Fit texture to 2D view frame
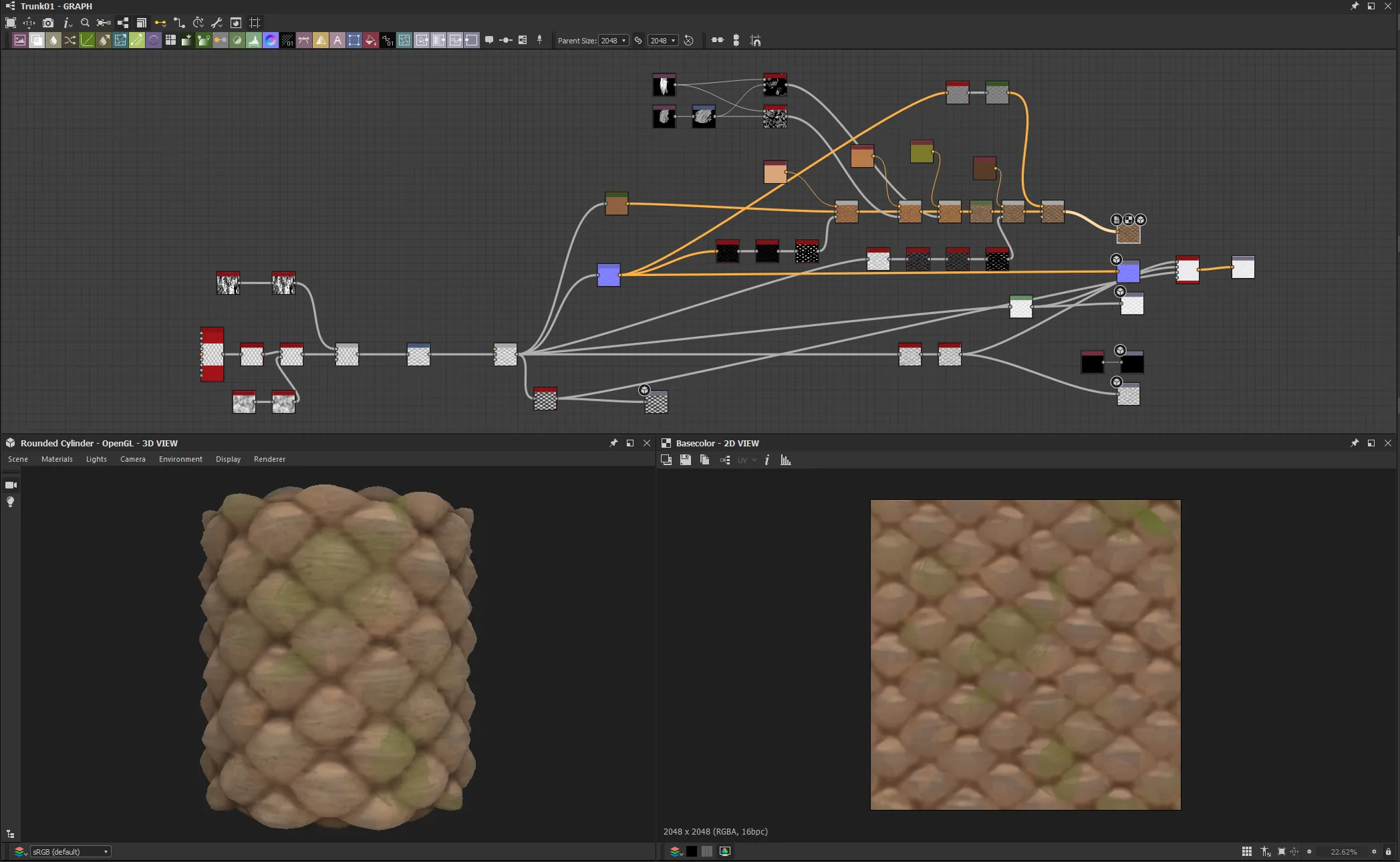This screenshot has width=1400, height=862. [1281, 851]
